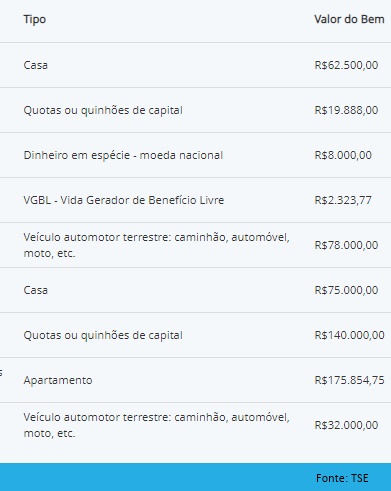Select the second Casa row
This screenshot has width=391, height=491.
coord(195,290)
